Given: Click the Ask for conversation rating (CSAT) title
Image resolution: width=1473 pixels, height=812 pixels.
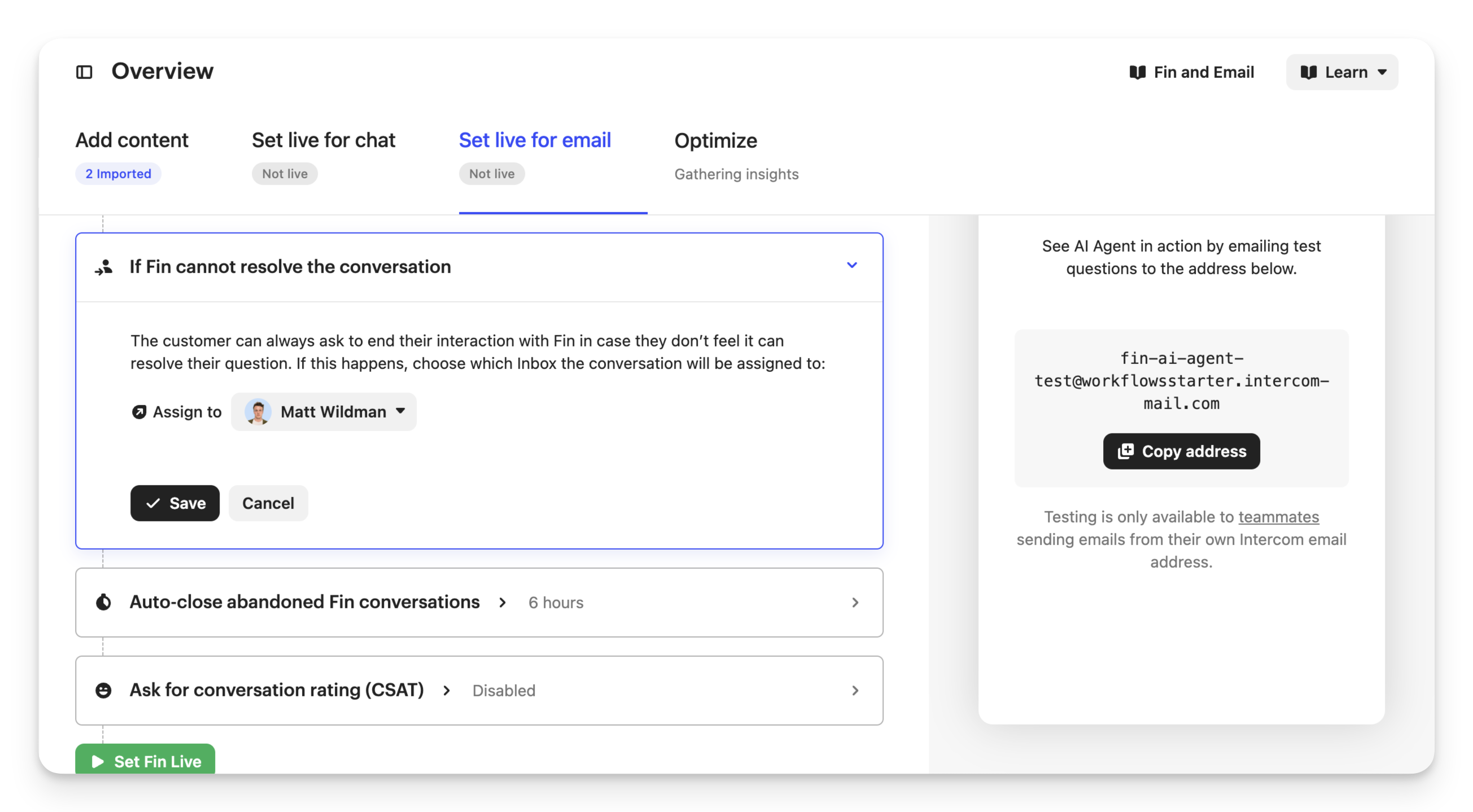Looking at the screenshot, I should [276, 690].
